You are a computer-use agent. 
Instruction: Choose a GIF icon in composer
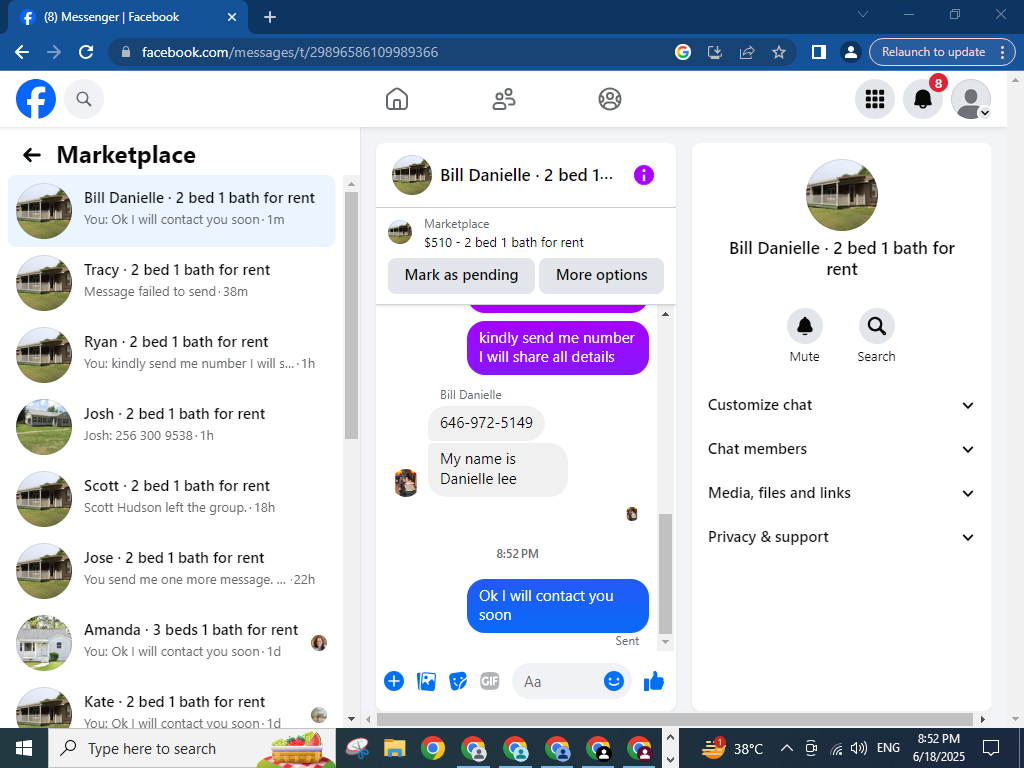[490, 681]
